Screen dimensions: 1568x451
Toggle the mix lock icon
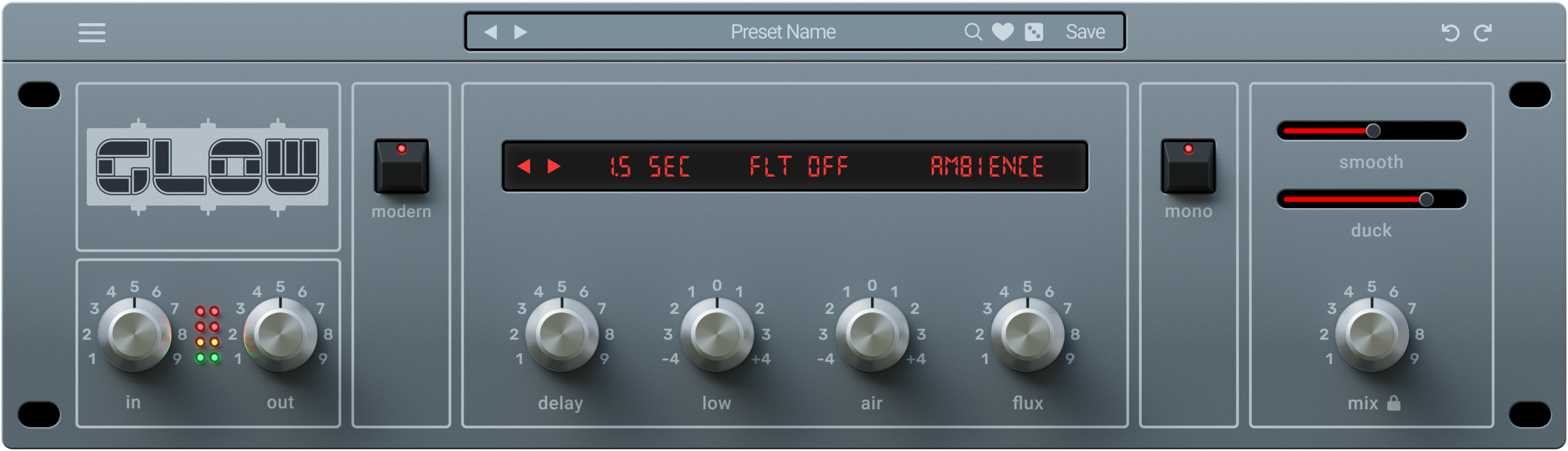pyautogui.click(x=1393, y=403)
